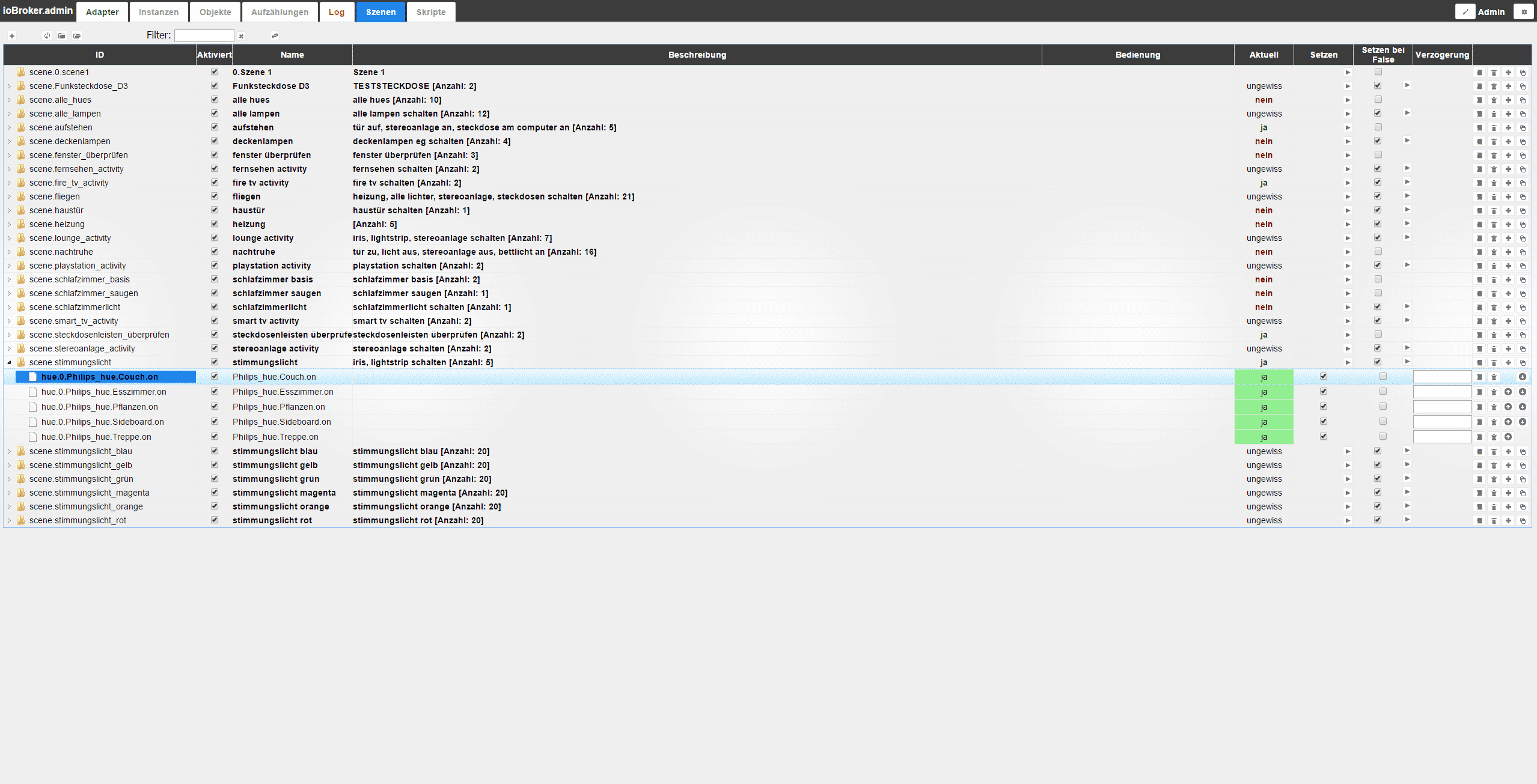This screenshot has width=1537, height=784.
Task: Clear the filter with the x button
Action: [x=241, y=36]
